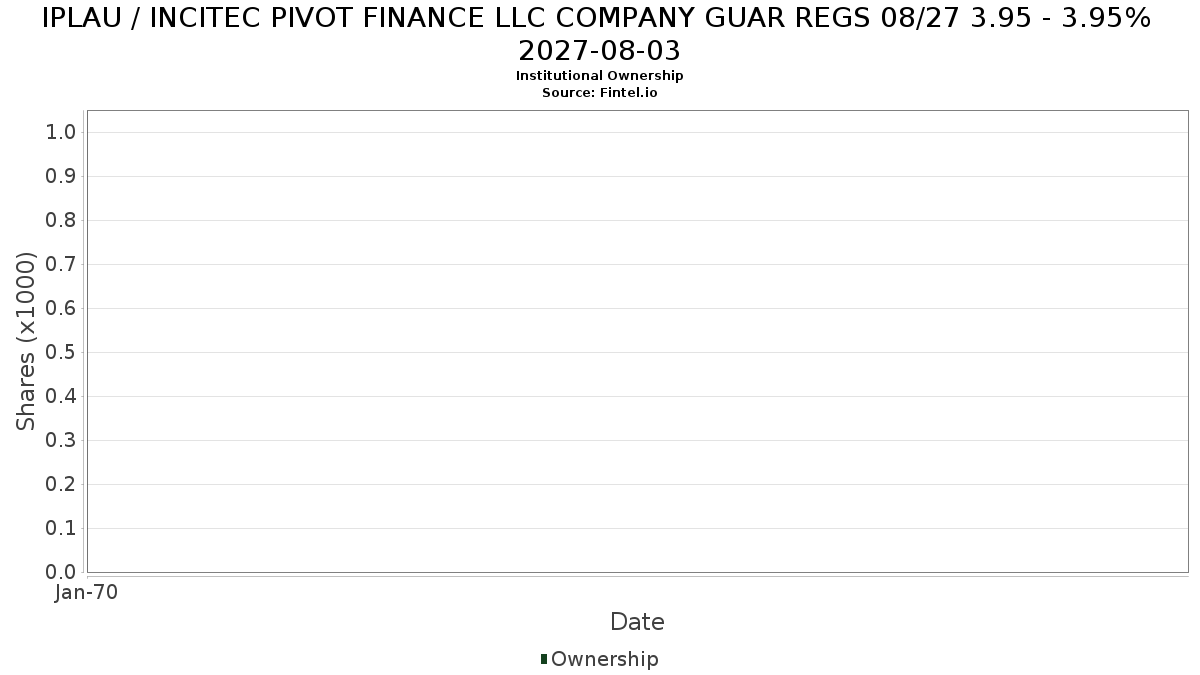Click the 0.6 y-axis tick label
The height and width of the screenshot is (675, 1200).
61,309
